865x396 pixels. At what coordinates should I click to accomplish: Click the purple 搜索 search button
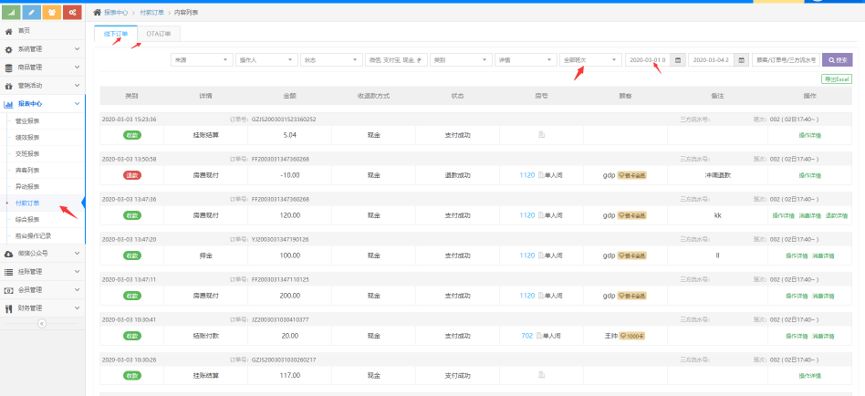click(837, 60)
